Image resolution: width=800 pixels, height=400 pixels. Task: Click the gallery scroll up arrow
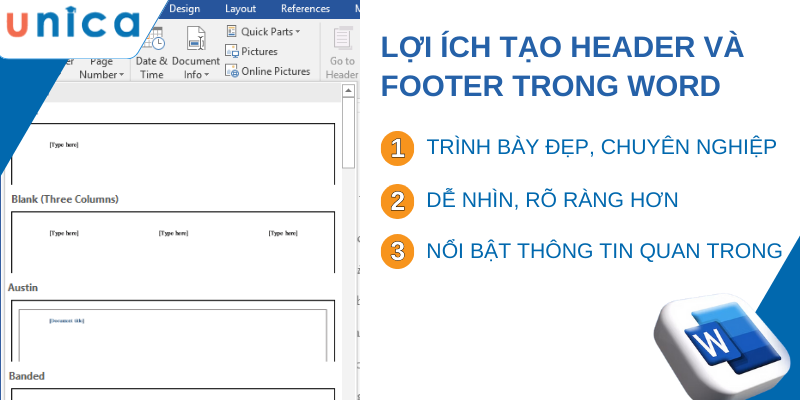click(x=348, y=91)
